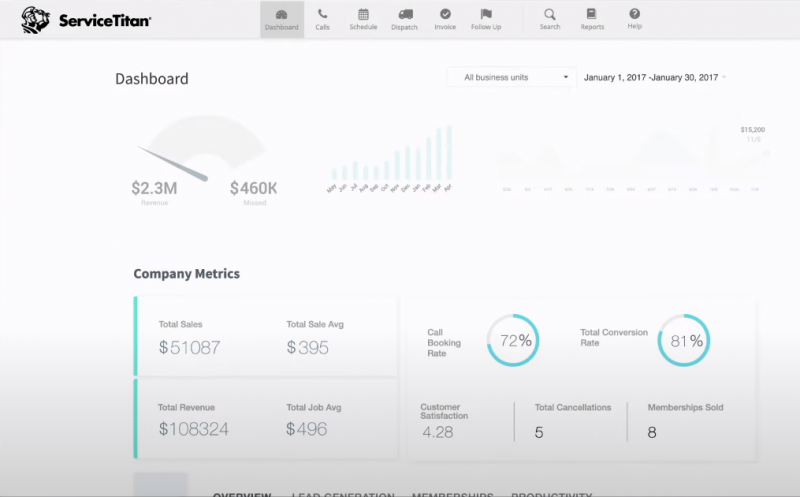Click the Total Revenue $108324 value

(x=193, y=429)
